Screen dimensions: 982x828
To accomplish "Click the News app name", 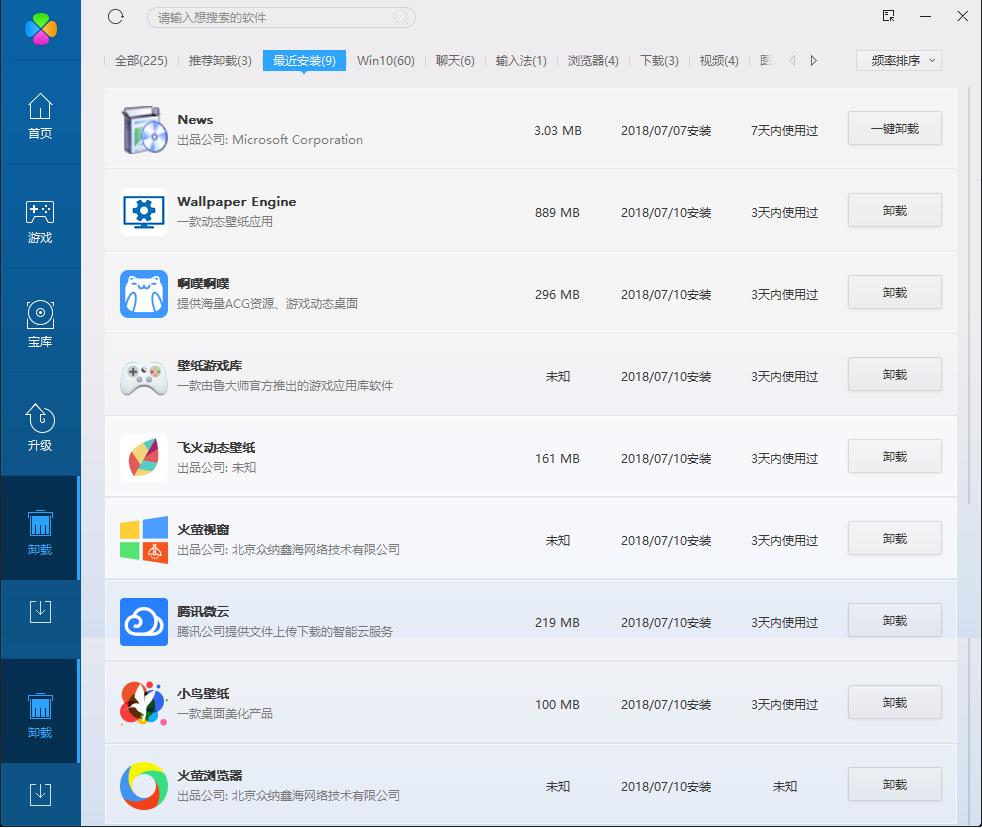I will (195, 120).
